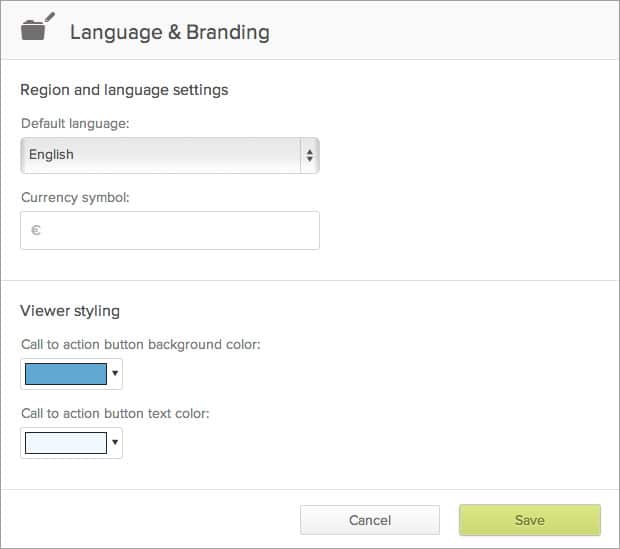Screen dimensions: 620x549
Task: Expand the button text color picker arrow
Action: click(x=115, y=443)
